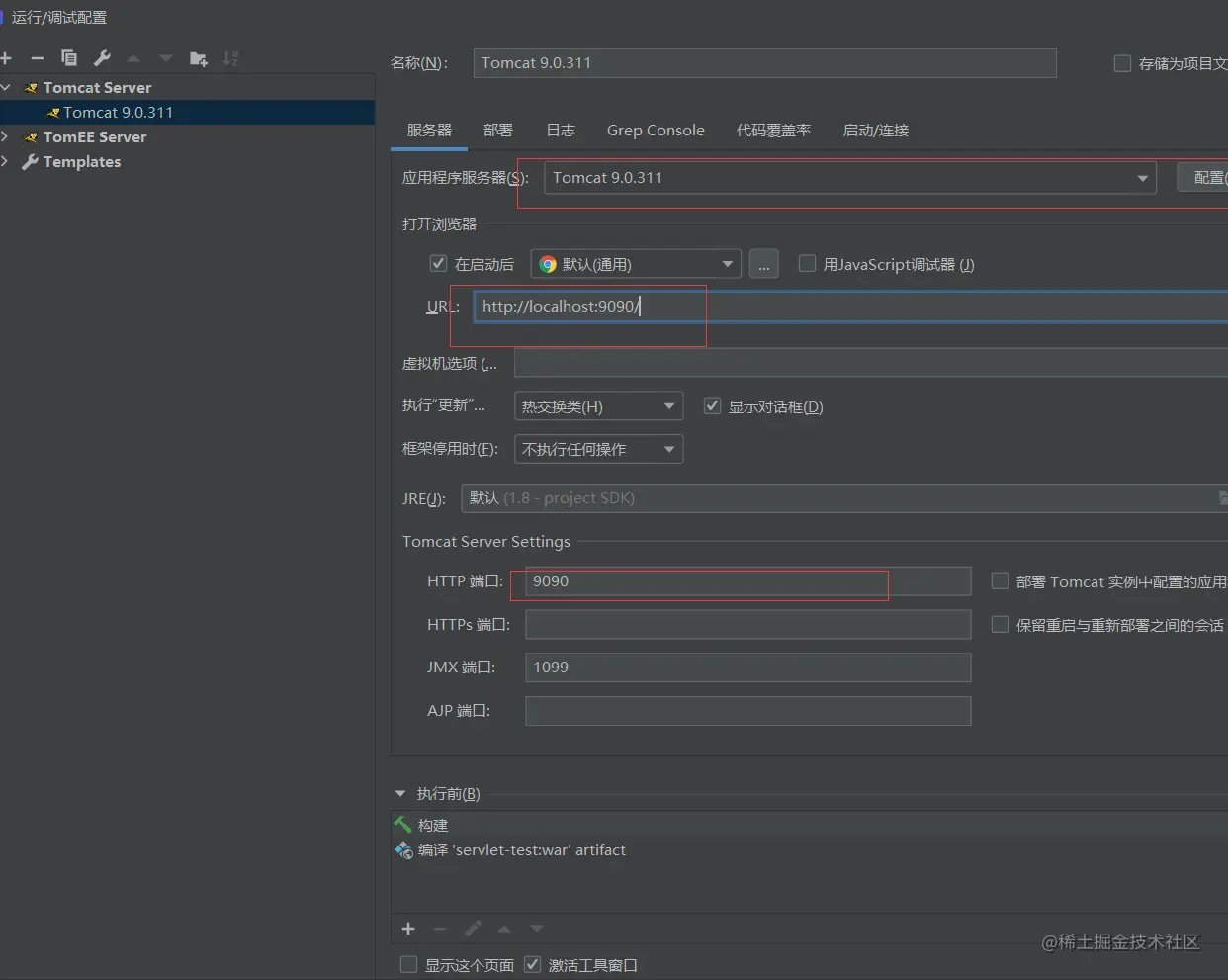
Task: Select the TomEE Server tree entry
Action: point(95,137)
